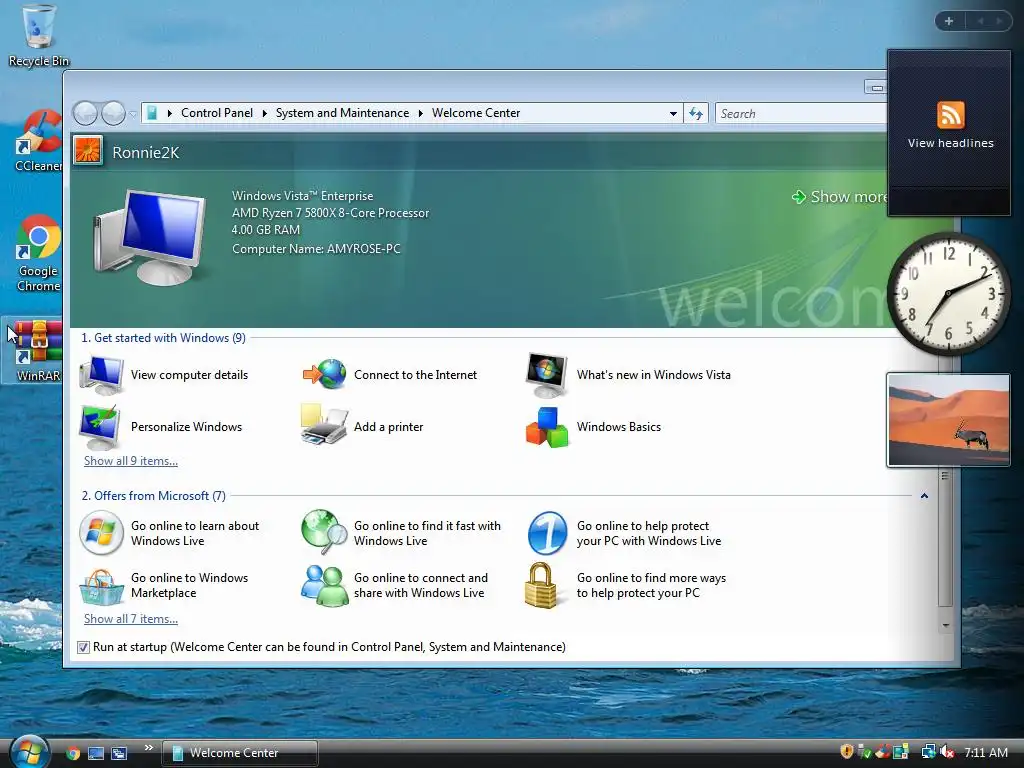Screen dimensions: 1024x768
Task: Select the Add a printer icon
Action: pos(324,425)
